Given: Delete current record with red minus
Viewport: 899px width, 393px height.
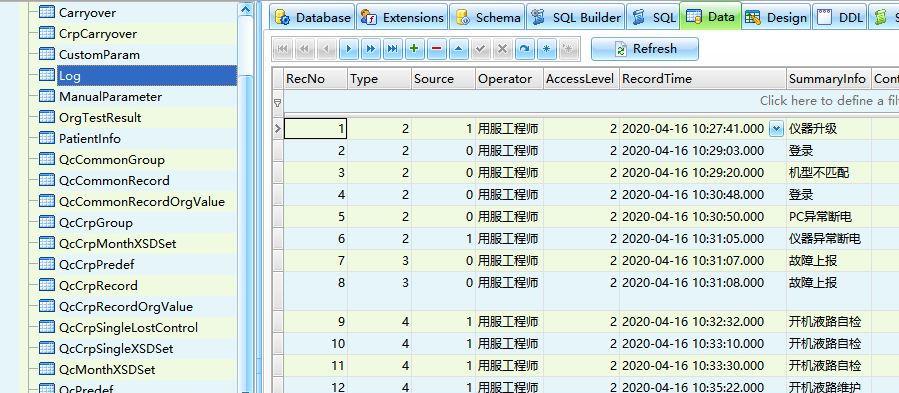Looking at the screenshot, I should coord(436,49).
